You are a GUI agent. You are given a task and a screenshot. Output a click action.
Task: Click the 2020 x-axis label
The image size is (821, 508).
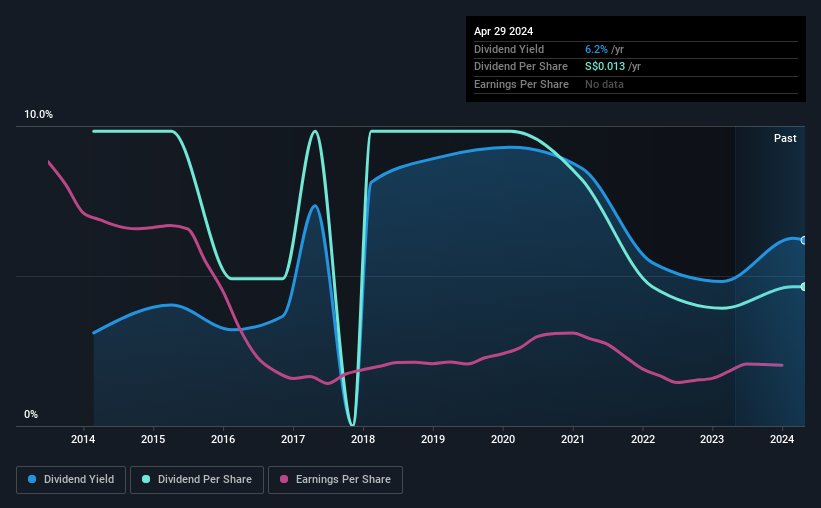503,439
